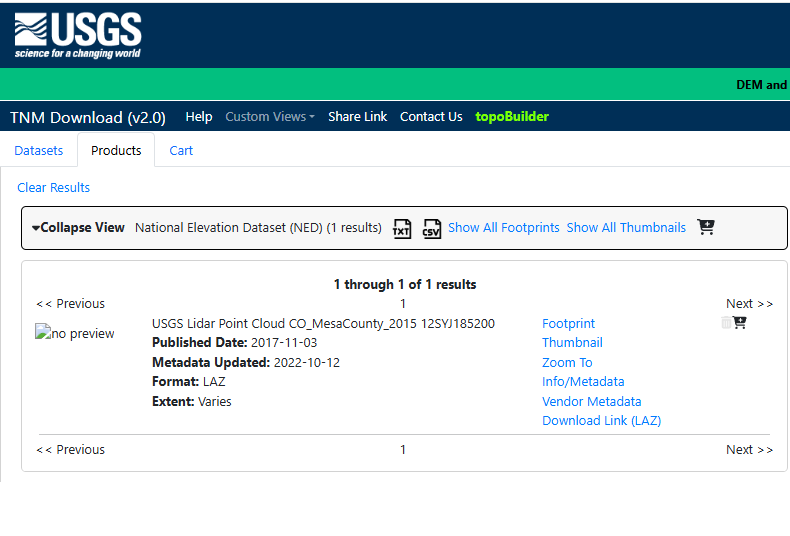Open the Help menu item
The image size is (790, 536).
tap(199, 116)
